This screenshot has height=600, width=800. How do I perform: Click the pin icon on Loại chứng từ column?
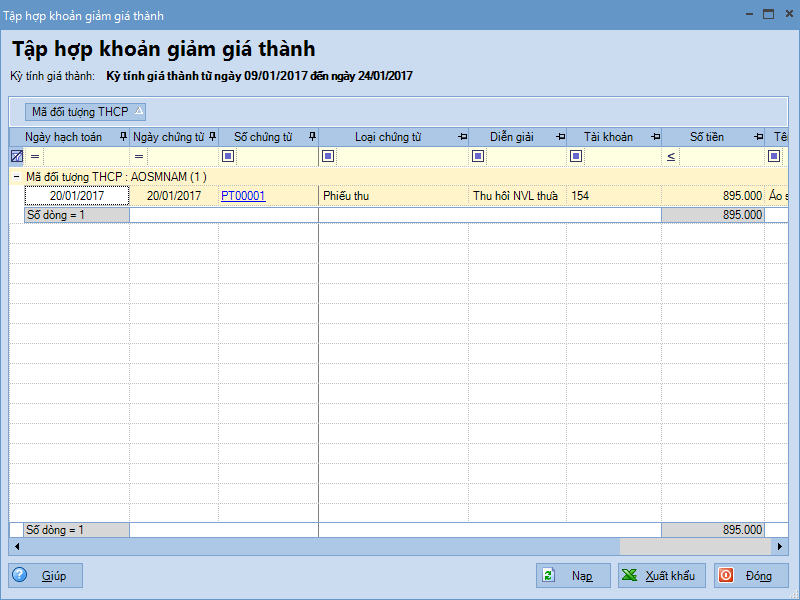click(x=462, y=137)
